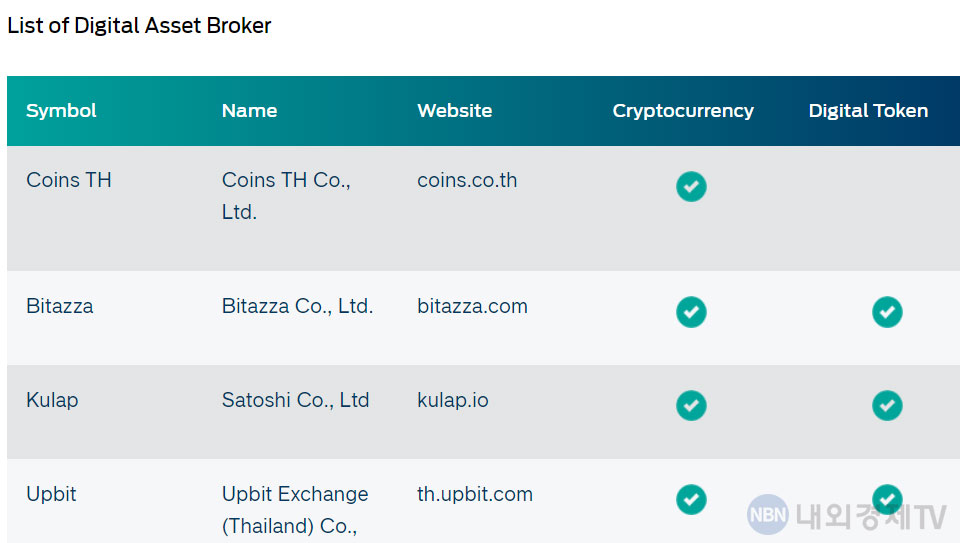Visit the bitazza.com website link
Screen dimensions: 960x543
472,306
